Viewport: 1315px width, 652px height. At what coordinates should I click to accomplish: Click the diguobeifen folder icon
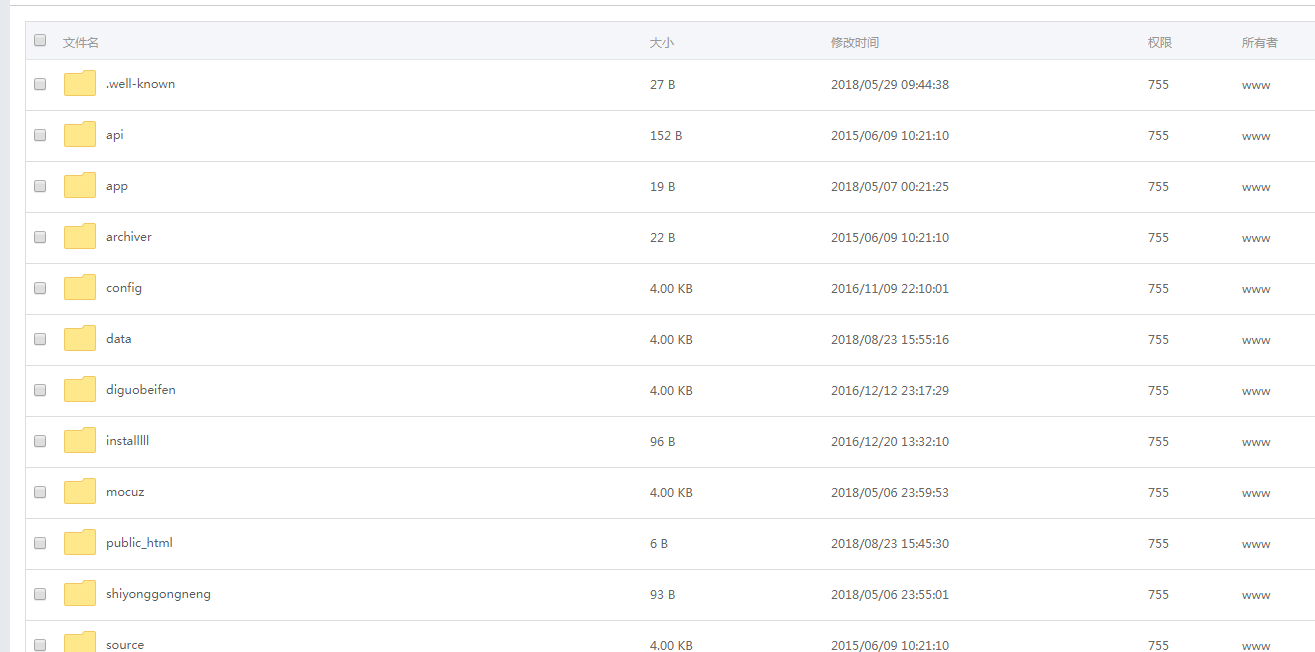[x=80, y=390]
